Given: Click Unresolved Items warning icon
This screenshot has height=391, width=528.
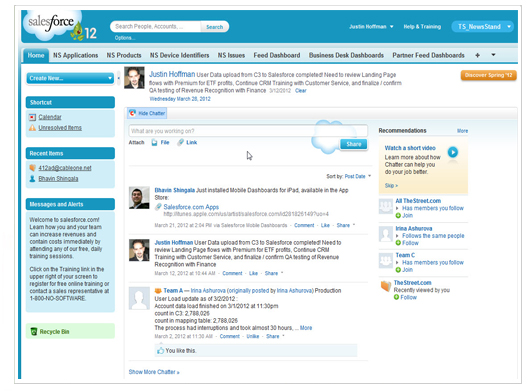Looking at the screenshot, I should click(32, 128).
